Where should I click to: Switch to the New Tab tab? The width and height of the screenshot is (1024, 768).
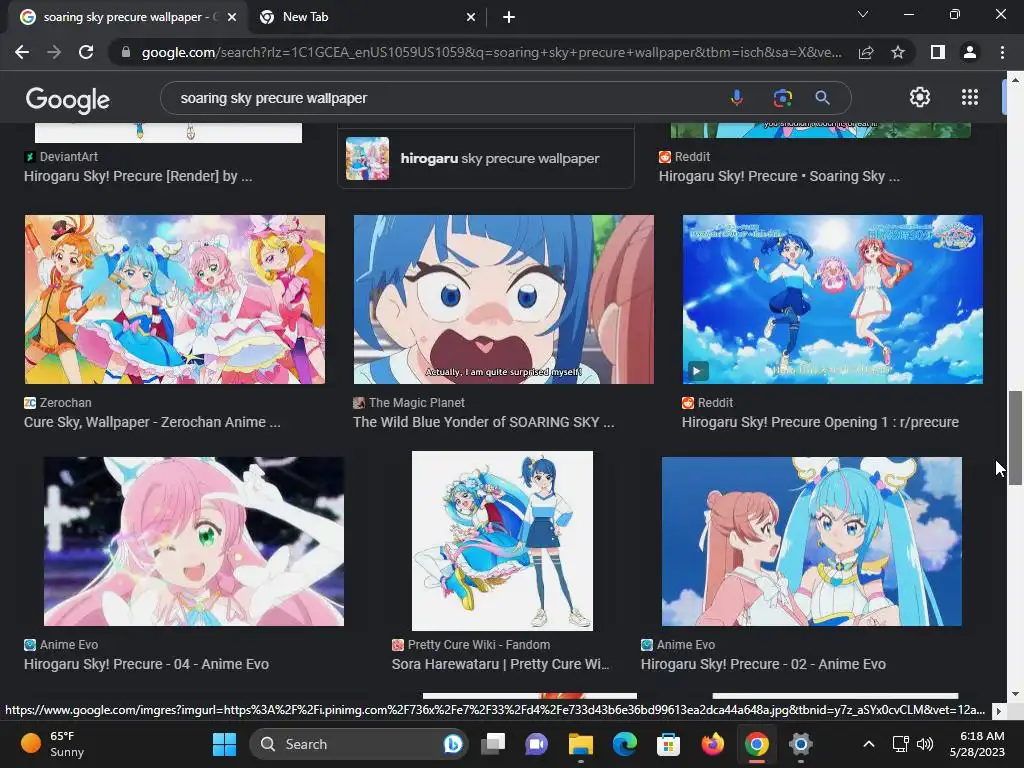(x=367, y=17)
